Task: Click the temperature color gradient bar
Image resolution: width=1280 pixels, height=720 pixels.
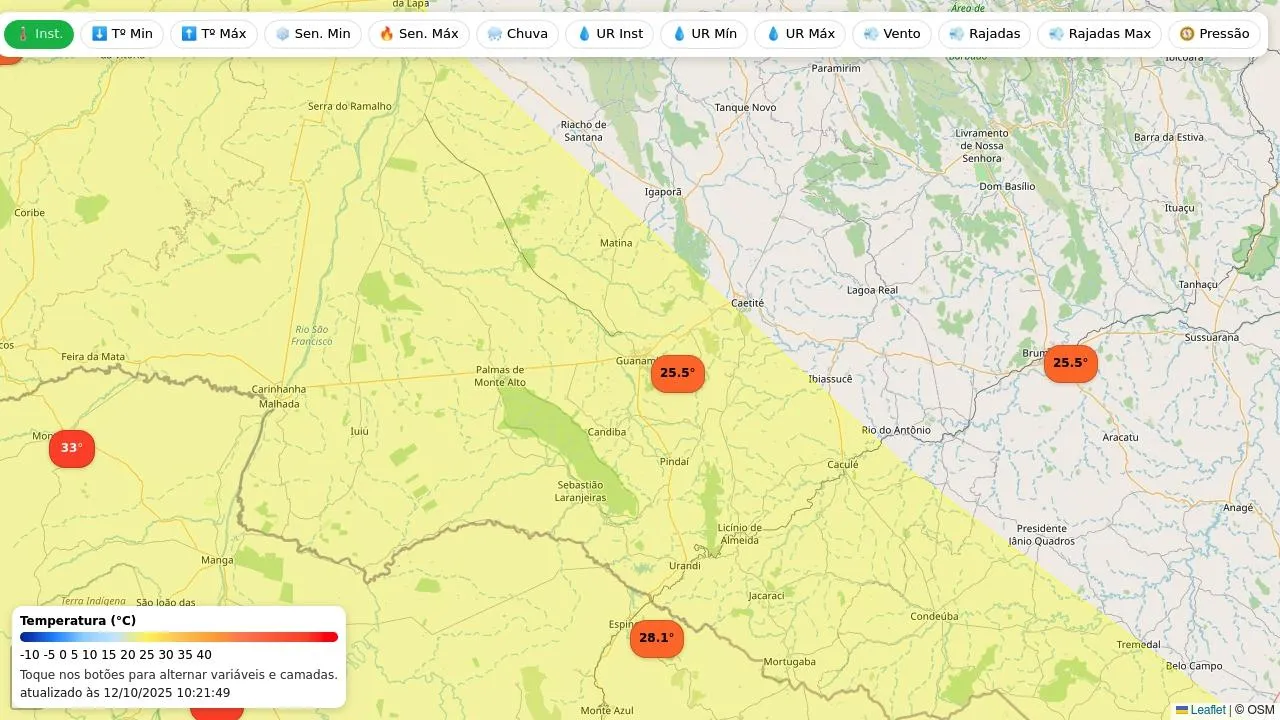Action: [x=179, y=637]
